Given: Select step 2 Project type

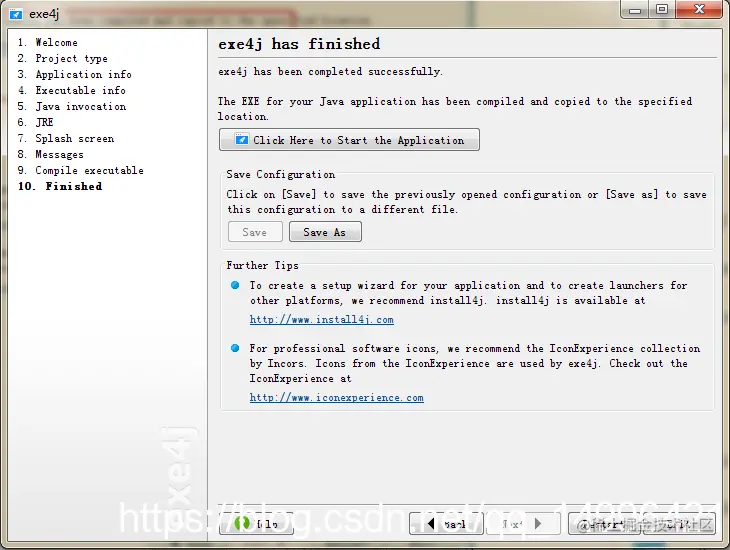Looking at the screenshot, I should [62, 58].
